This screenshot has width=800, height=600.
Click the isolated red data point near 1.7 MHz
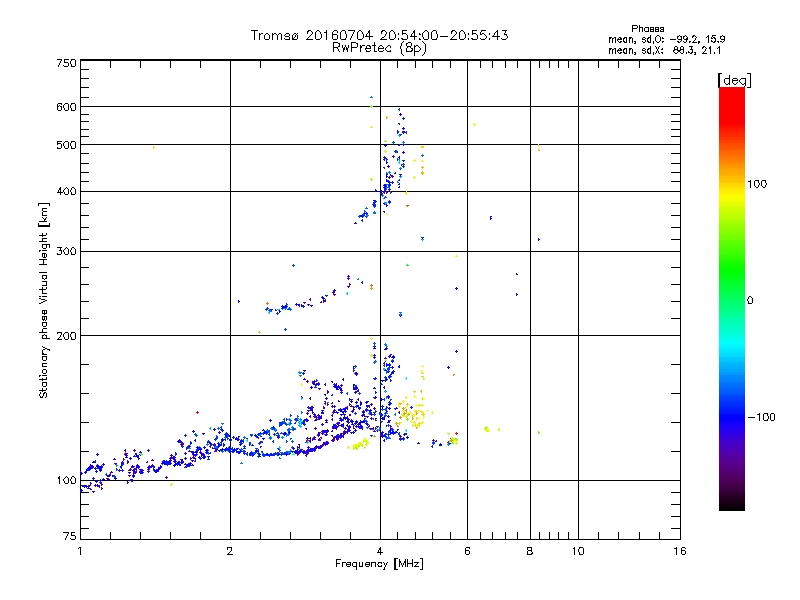197,412
